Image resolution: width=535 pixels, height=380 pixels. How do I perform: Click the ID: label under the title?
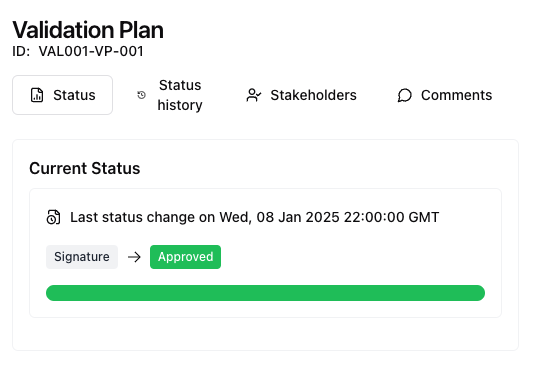pos(21,52)
